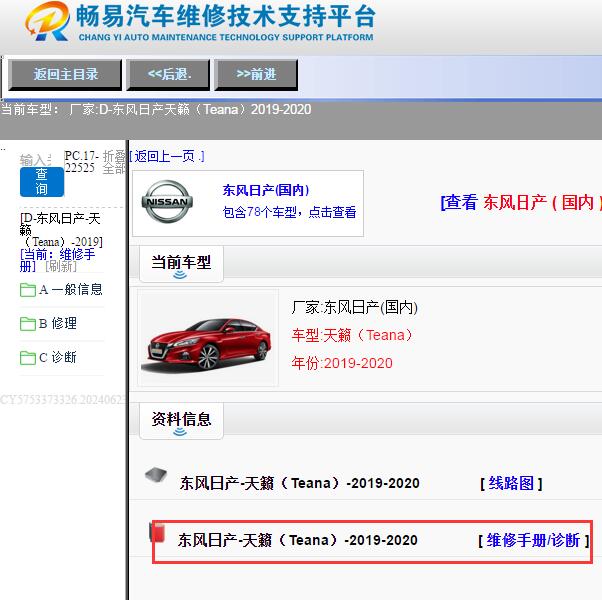Select the 当前车型 tab

point(181,264)
